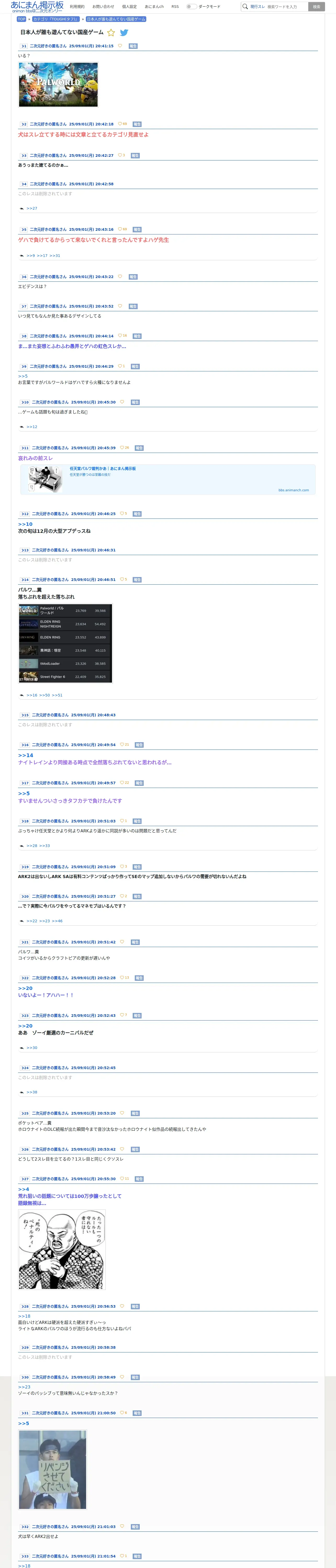Like post 22 with its heart icon

click(122, 978)
